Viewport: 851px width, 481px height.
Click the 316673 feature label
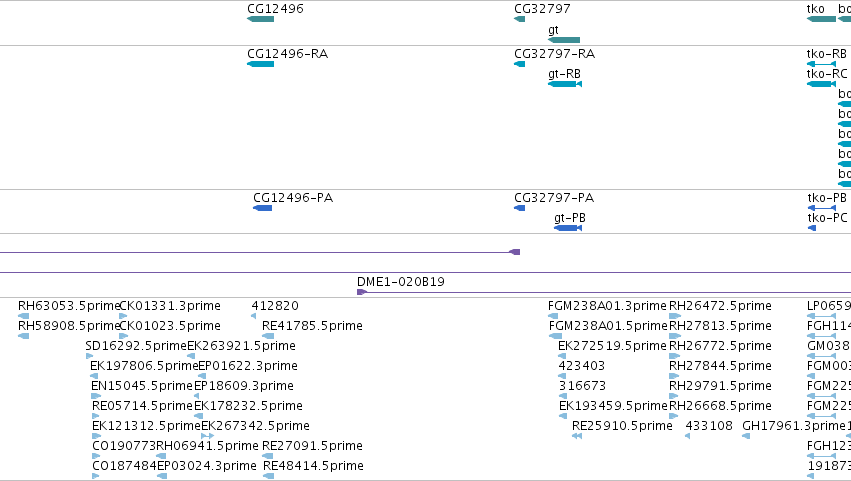(582, 386)
